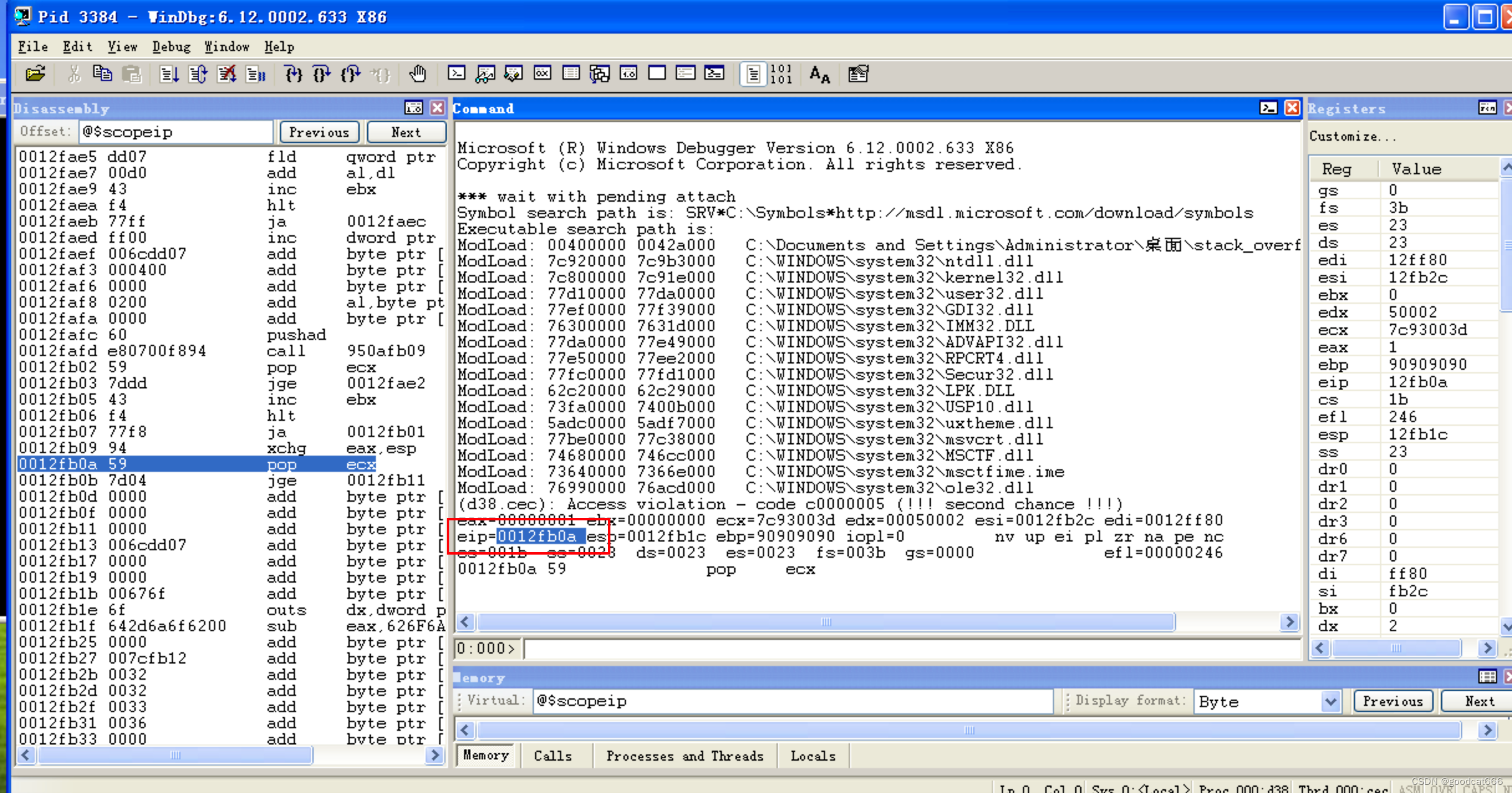
Task: Click Previous in the Memory panel
Action: 1393,701
